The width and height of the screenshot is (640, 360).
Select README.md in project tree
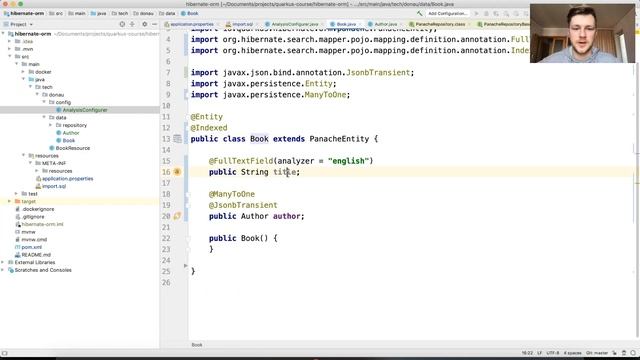pos(36,255)
